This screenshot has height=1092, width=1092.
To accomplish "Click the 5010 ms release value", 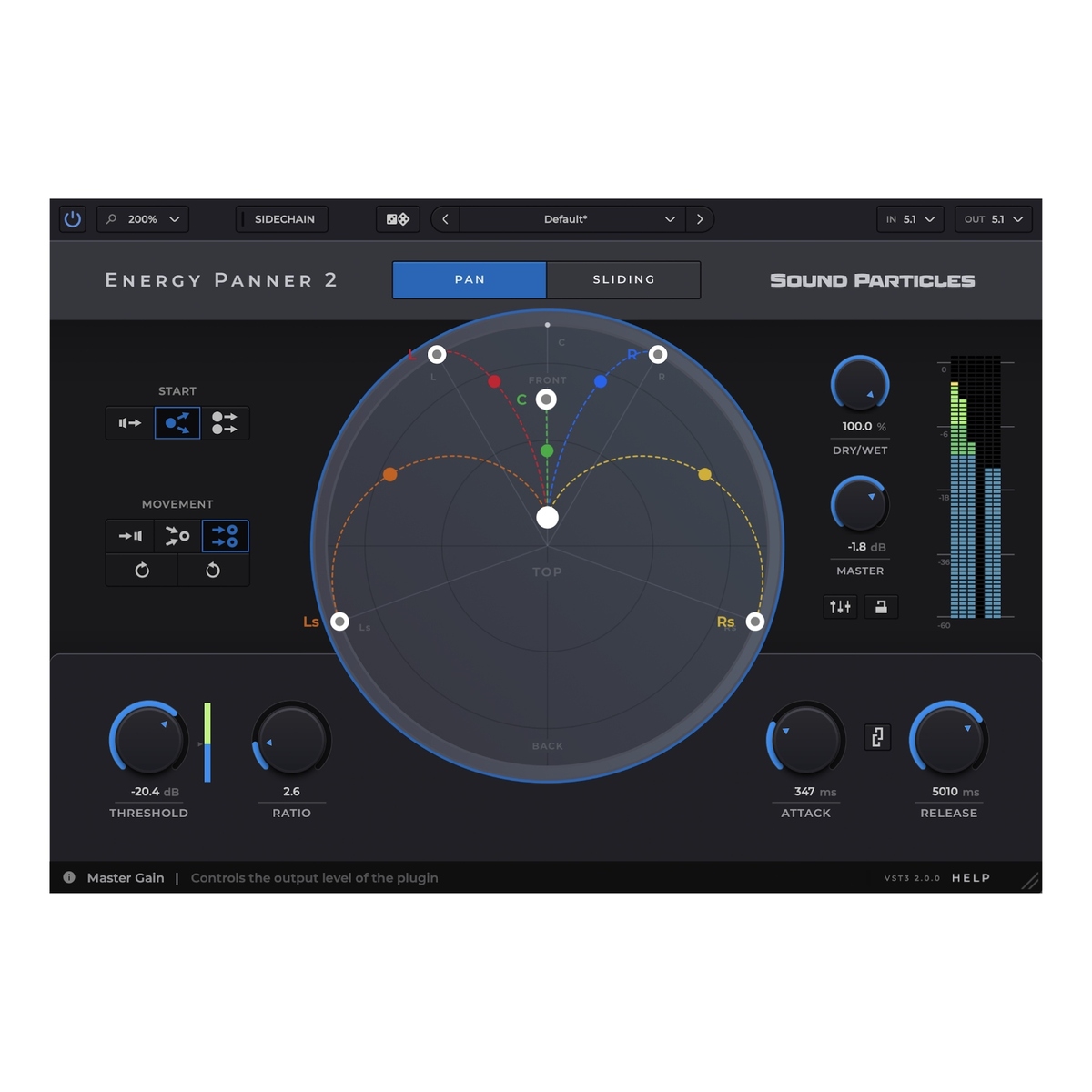I will point(955,792).
